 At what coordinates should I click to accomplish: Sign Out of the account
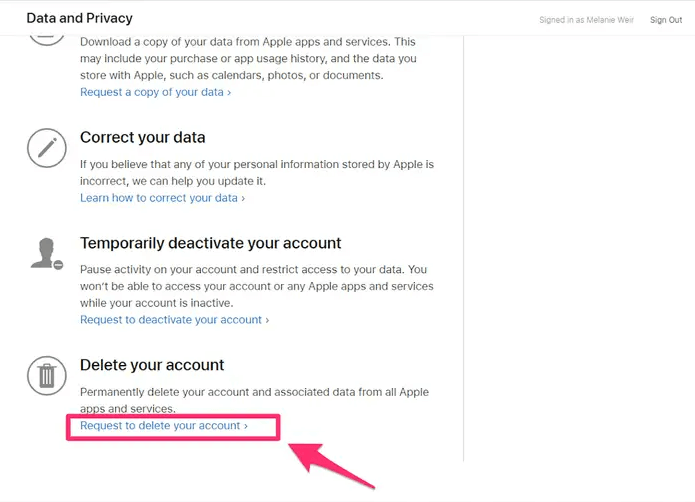click(x=666, y=20)
